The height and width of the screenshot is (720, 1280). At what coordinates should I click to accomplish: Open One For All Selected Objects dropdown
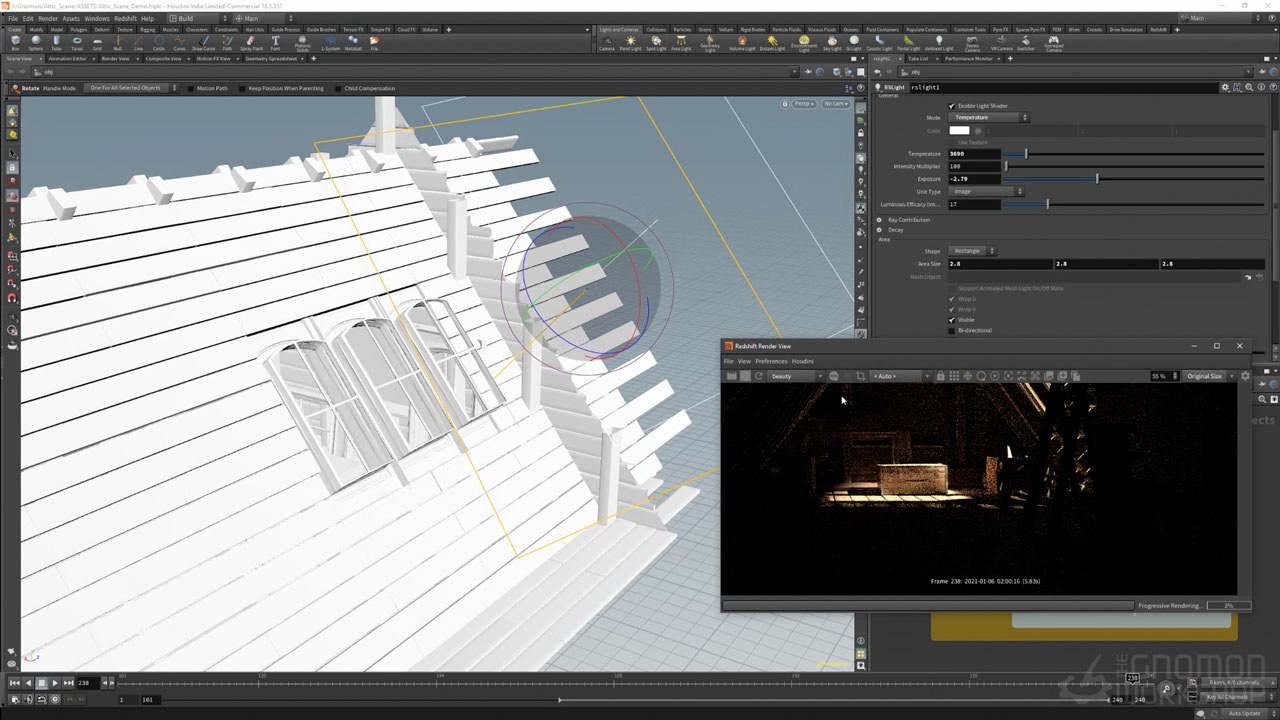coord(133,88)
